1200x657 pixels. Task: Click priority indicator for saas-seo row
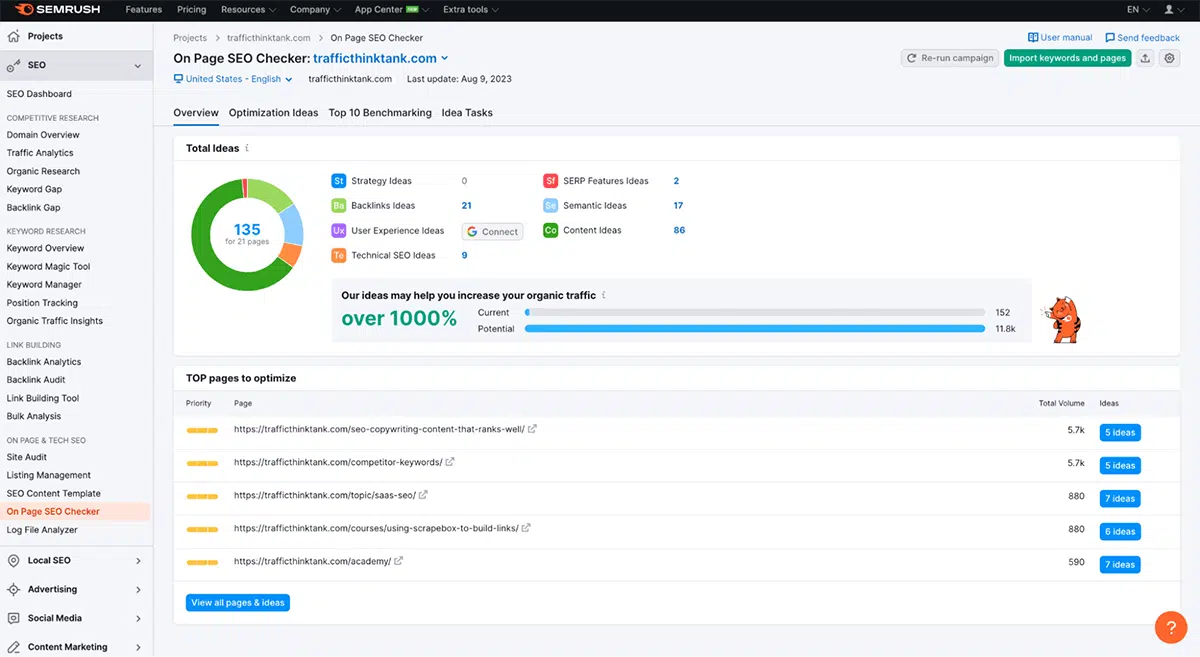[x=202, y=497]
